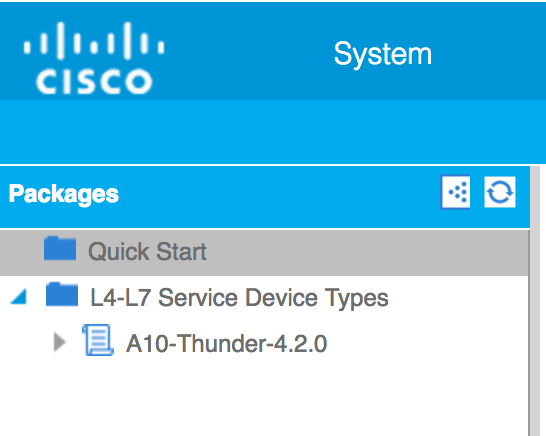Viewport: 546px width, 436px height.
Task: Collapse the L4-L7 Service Device Types node
Action: (18, 297)
